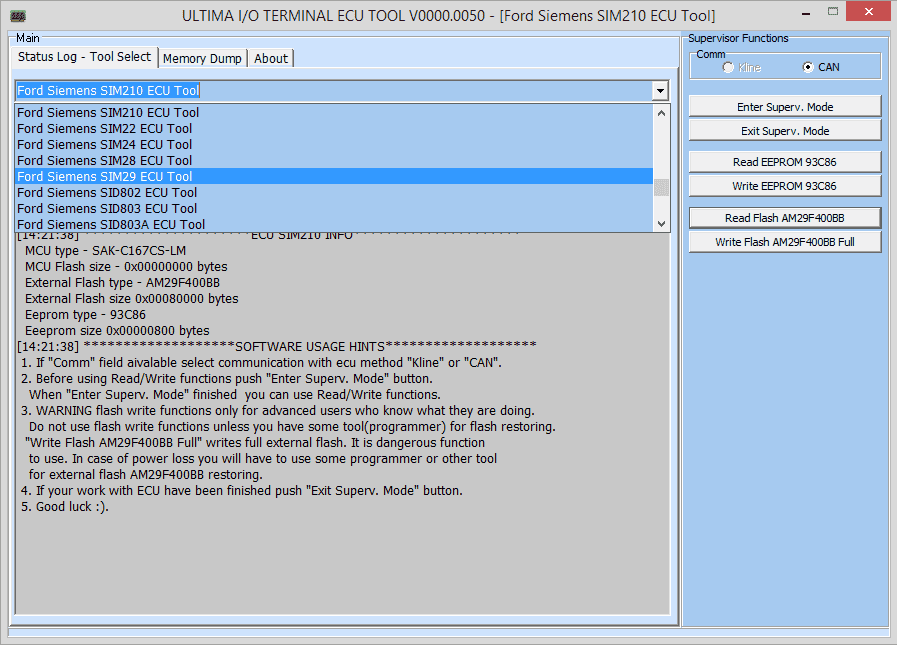Close the ULTIMA ECU Tool window

pos(868,12)
